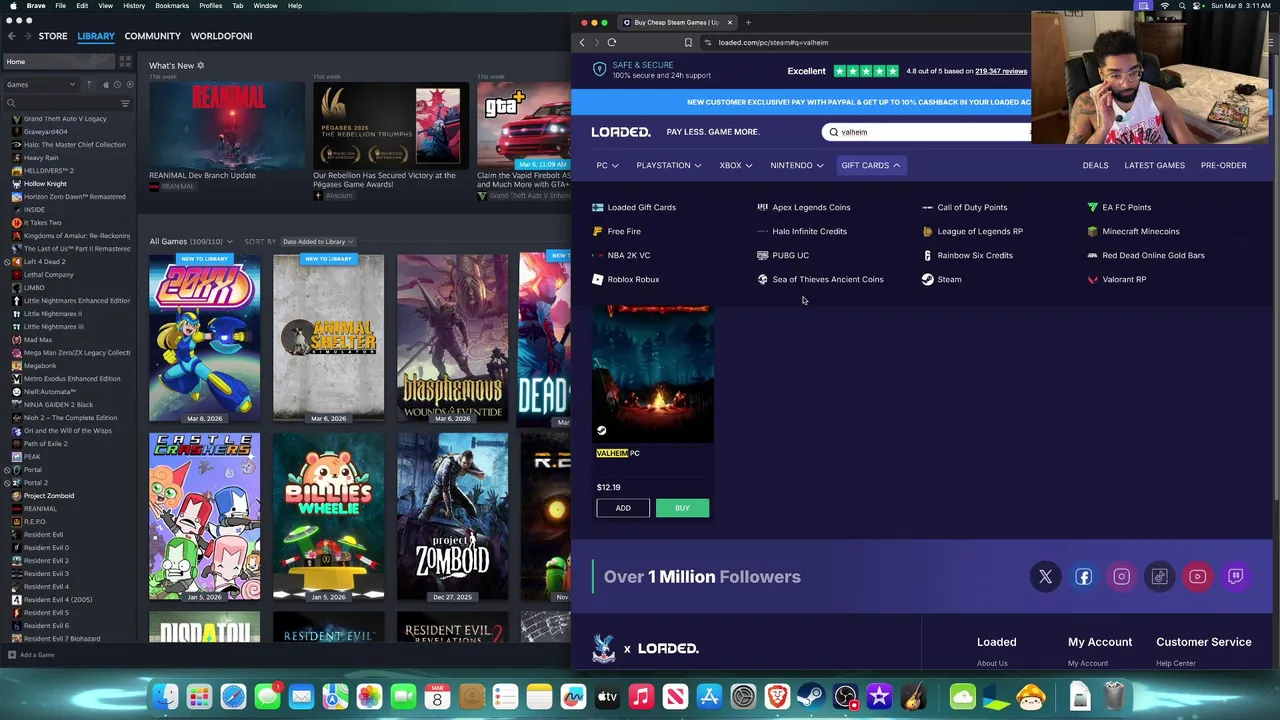The height and width of the screenshot is (720, 1280).
Task: Click Add a Game plus icon
Action: (12, 655)
